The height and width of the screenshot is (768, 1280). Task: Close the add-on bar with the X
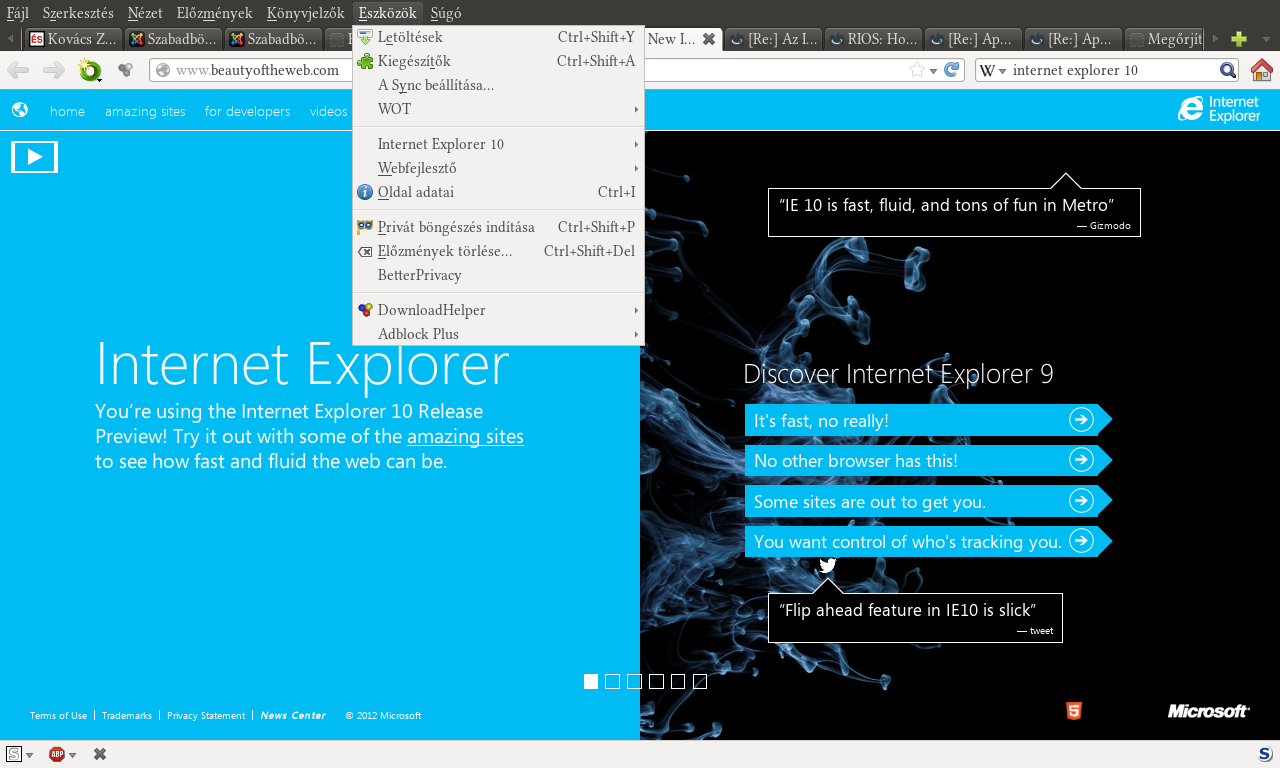[100, 754]
